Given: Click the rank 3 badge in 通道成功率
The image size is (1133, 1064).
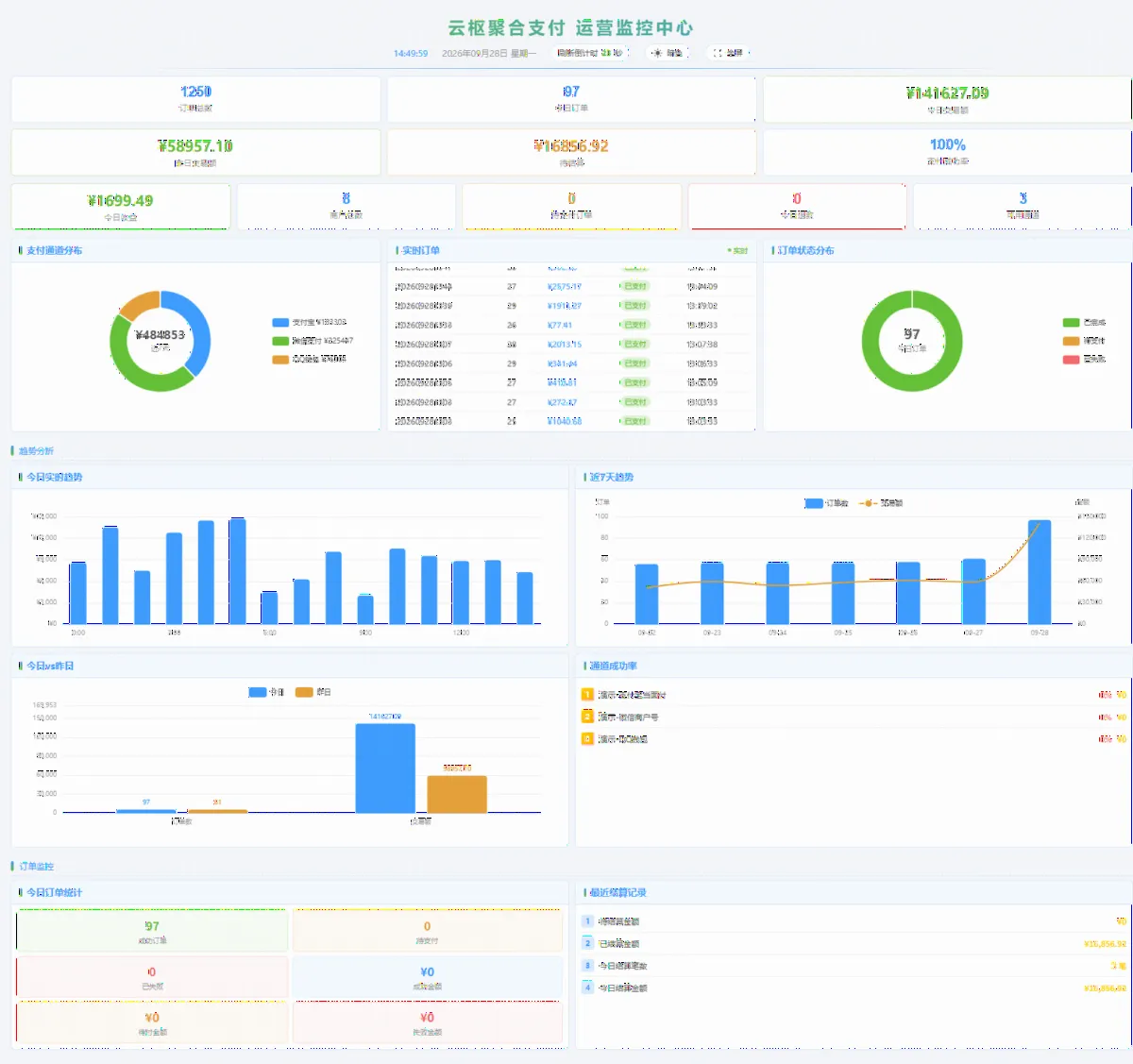Looking at the screenshot, I should 587,739.
